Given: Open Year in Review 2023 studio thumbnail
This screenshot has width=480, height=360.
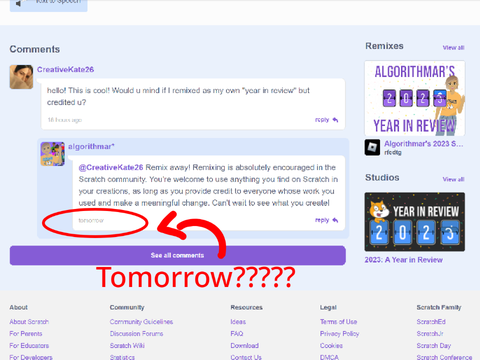Looking at the screenshot, I should (415, 222).
